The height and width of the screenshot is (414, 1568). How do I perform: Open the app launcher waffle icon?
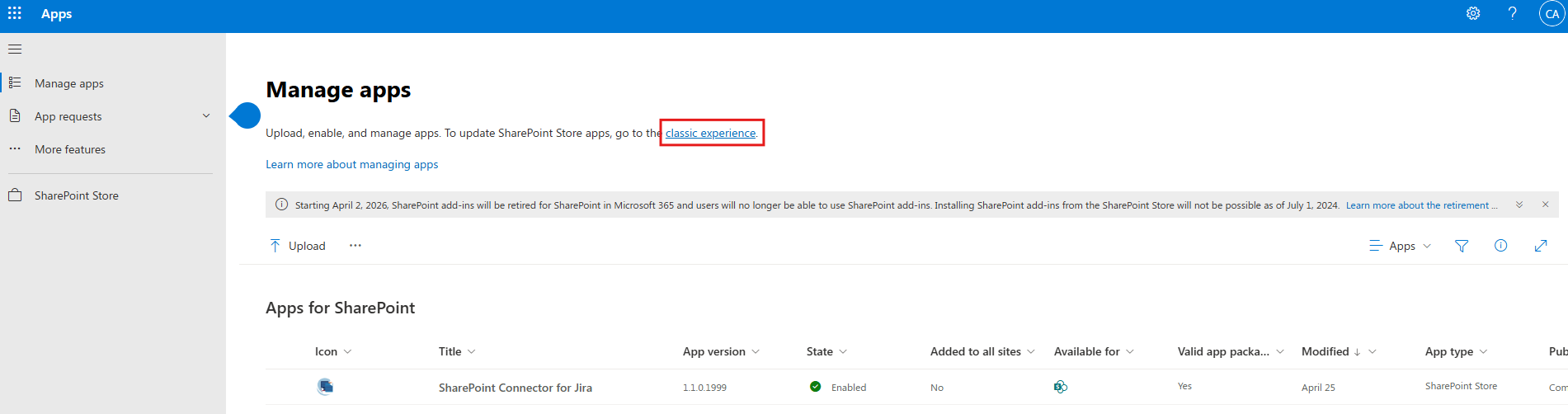(15, 13)
